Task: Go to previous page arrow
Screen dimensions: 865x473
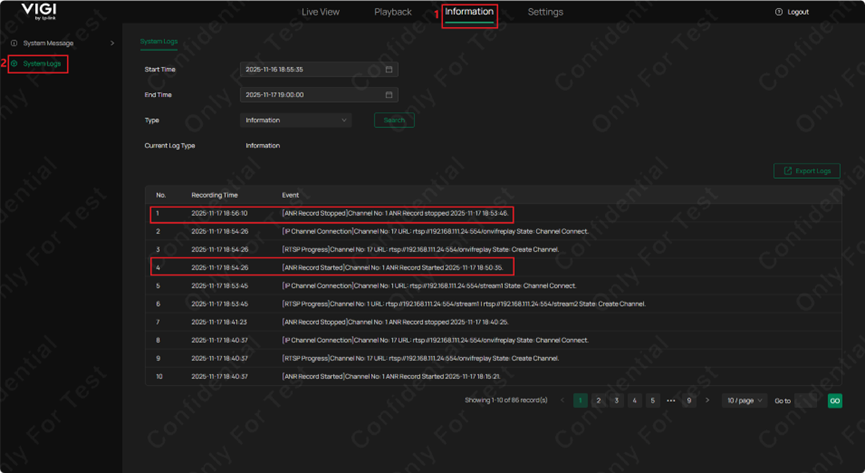Action: (x=562, y=401)
